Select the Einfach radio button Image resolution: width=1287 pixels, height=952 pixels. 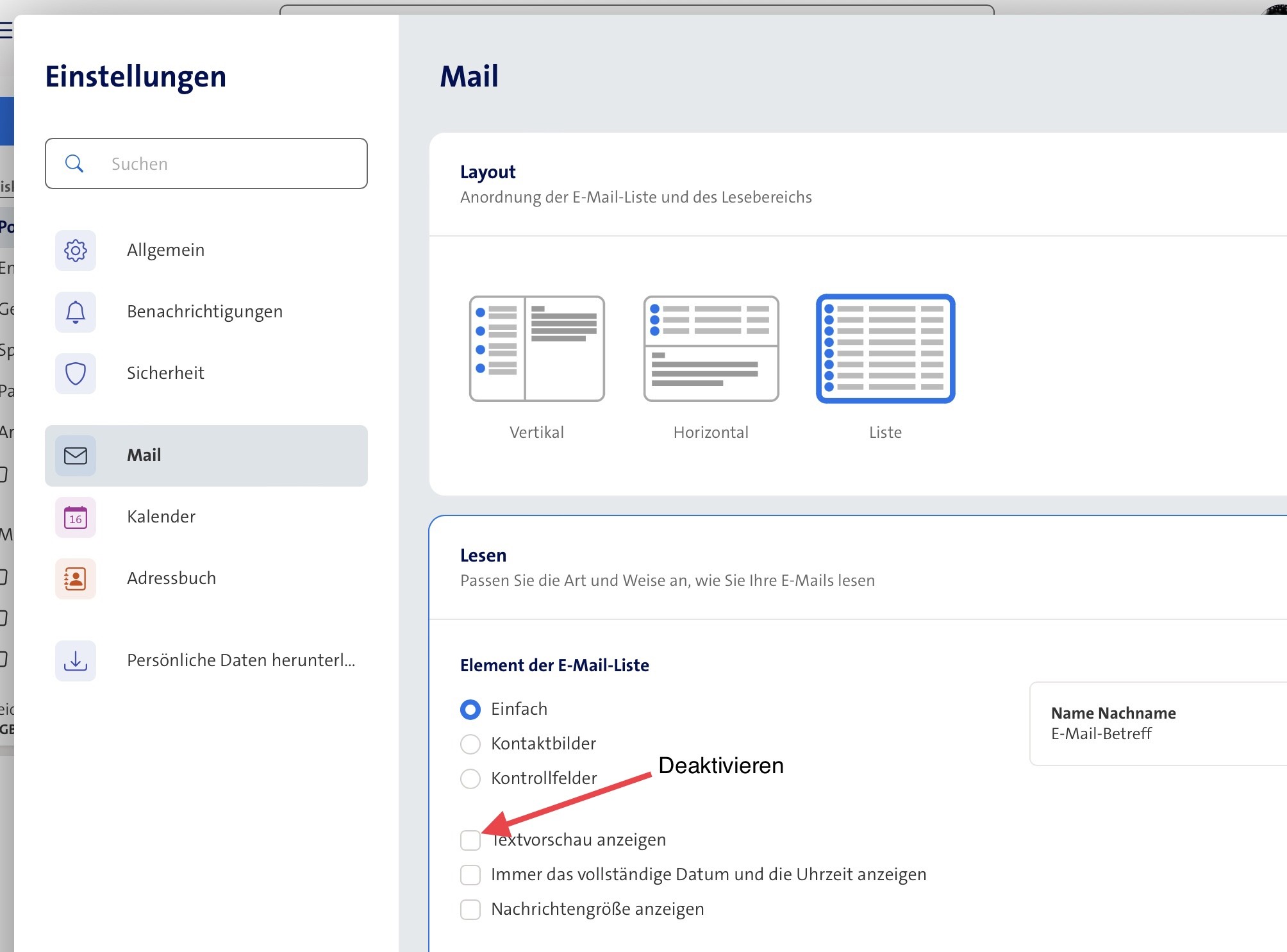pyautogui.click(x=470, y=709)
